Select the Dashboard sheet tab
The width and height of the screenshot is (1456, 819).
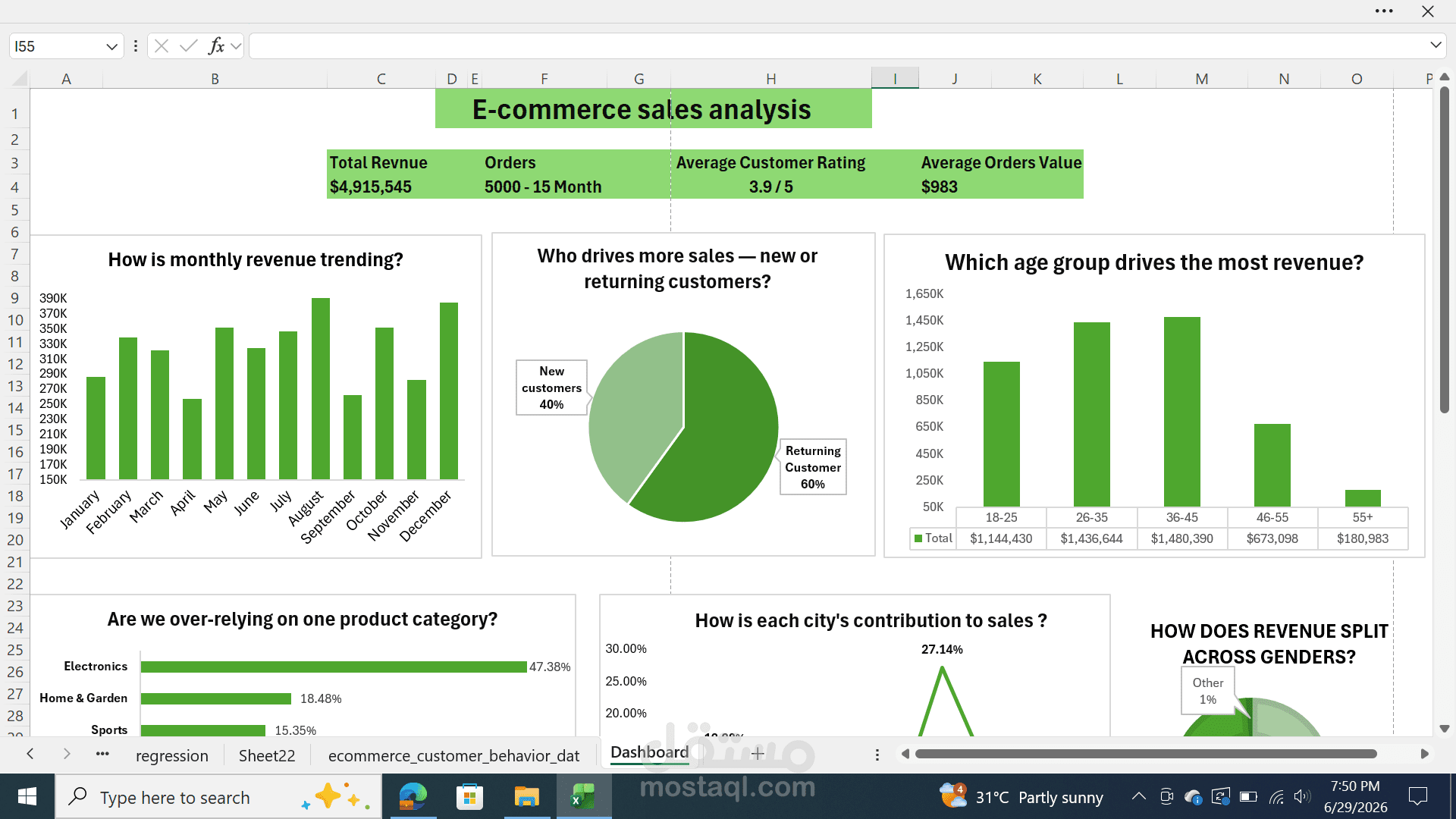pos(650,752)
